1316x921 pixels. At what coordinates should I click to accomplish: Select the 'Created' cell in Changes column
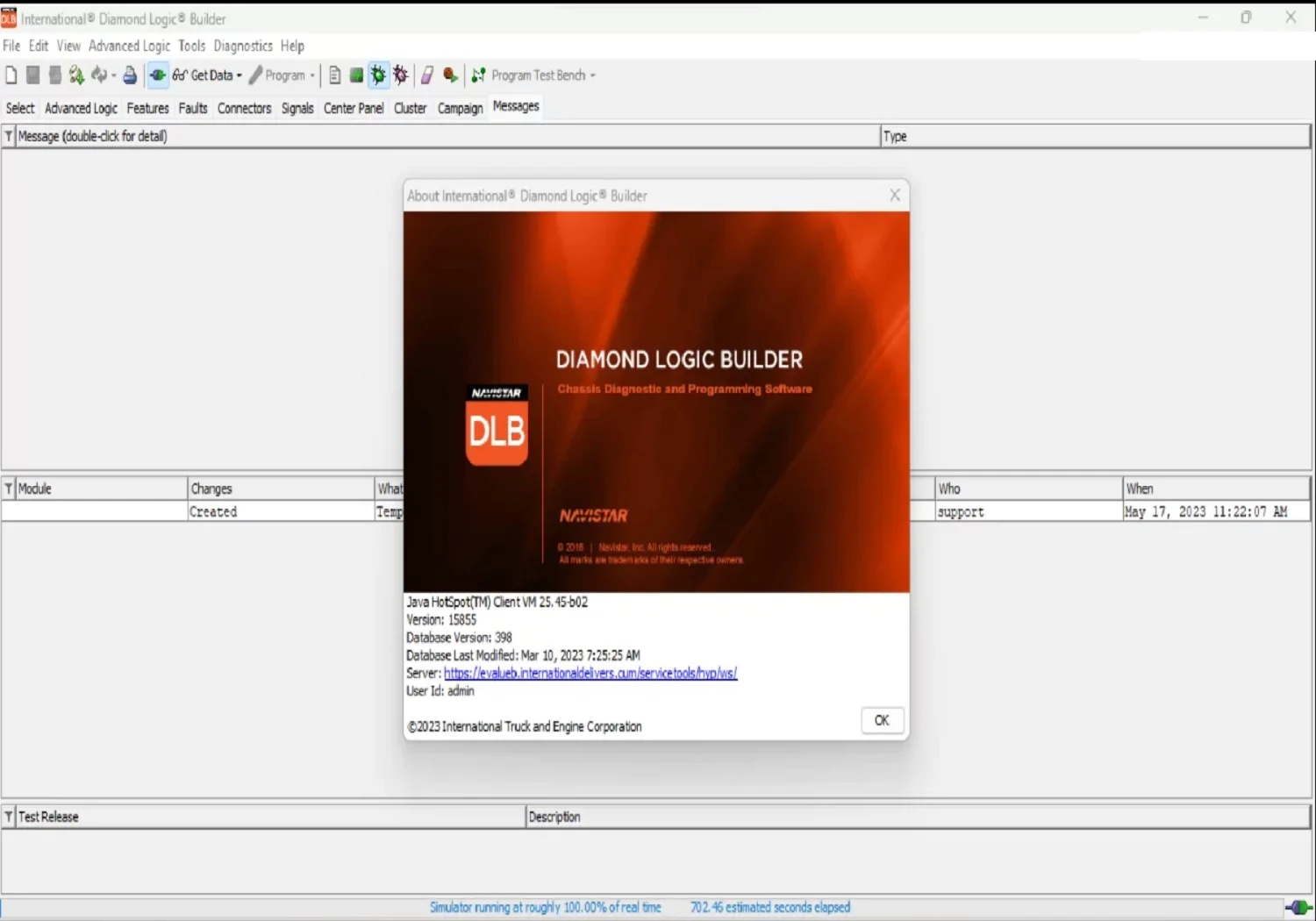[282, 511]
